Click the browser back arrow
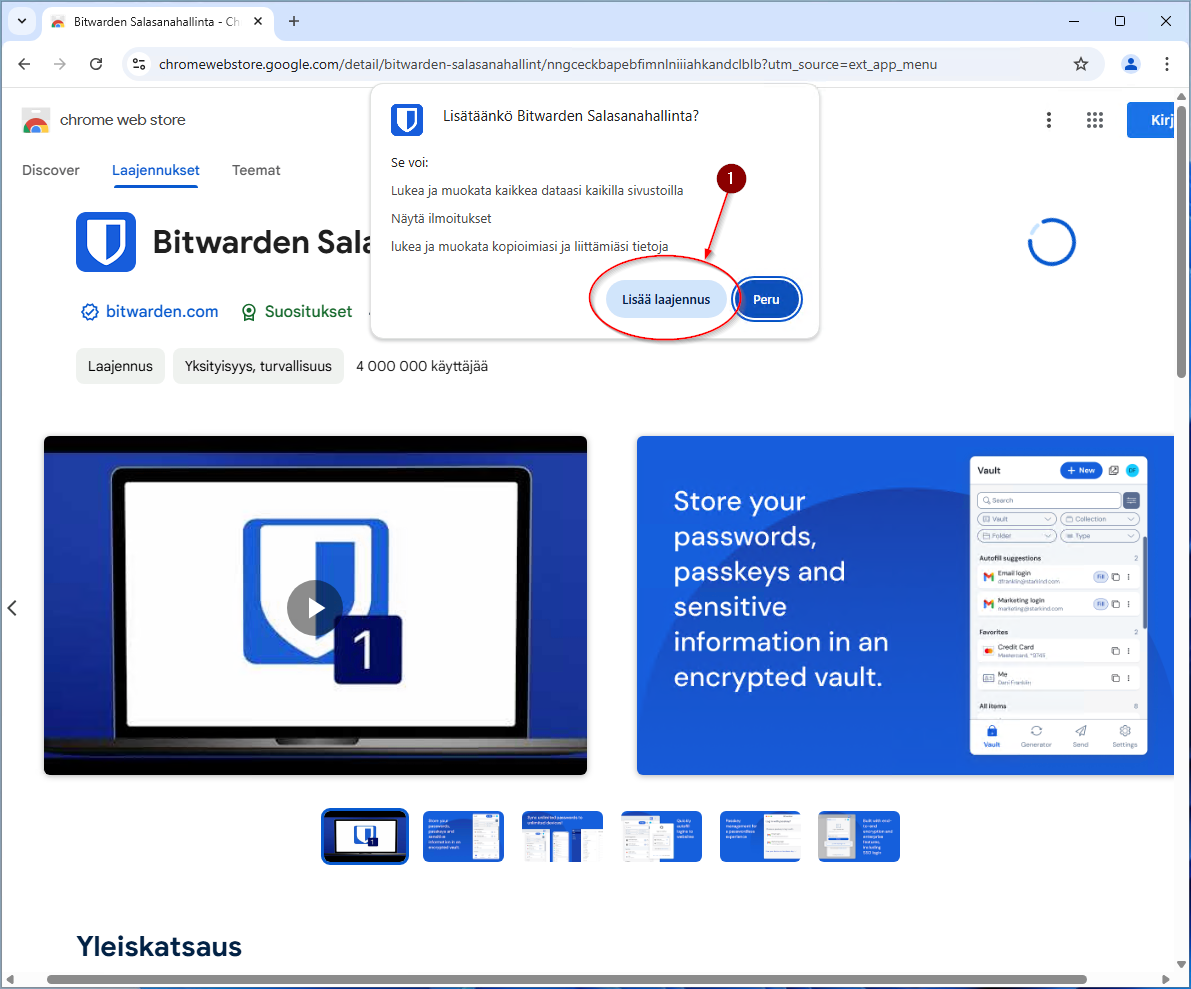 pyautogui.click(x=24, y=65)
